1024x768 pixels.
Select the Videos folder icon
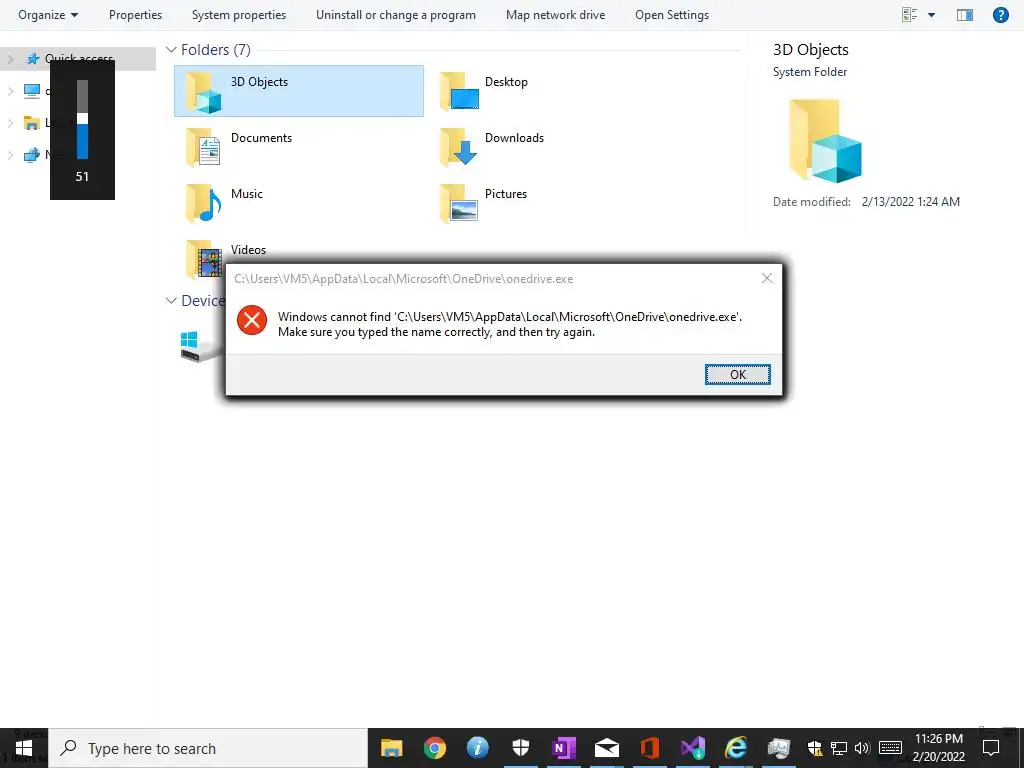203,259
